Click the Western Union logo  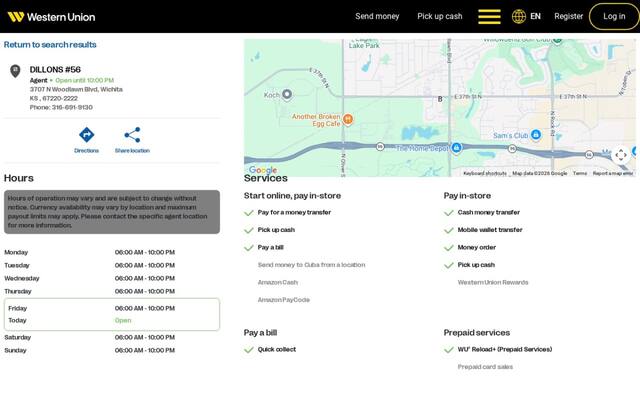coord(51,17)
